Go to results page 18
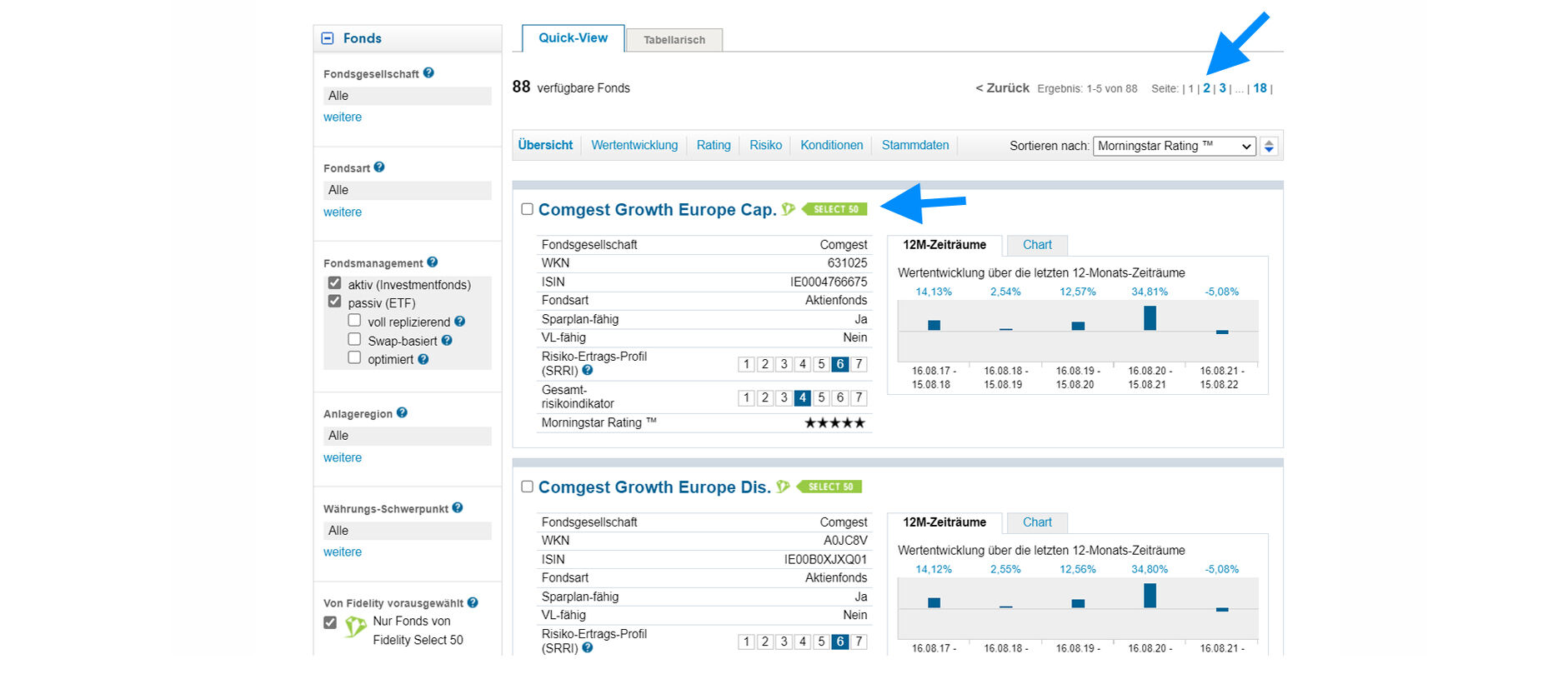The image size is (1568, 674). (x=1260, y=88)
